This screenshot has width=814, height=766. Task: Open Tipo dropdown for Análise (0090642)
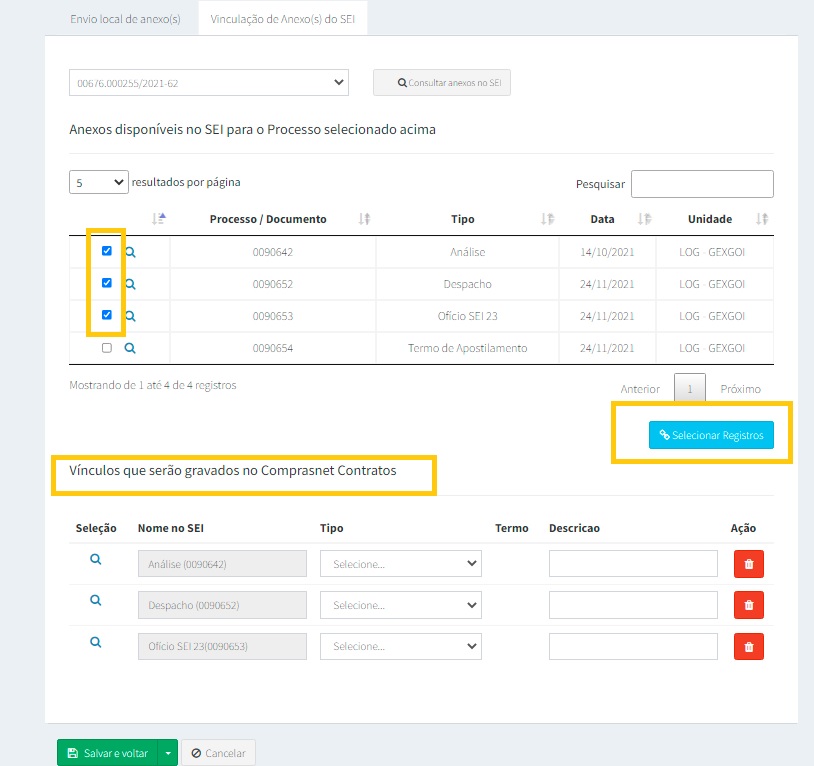[x=401, y=564]
